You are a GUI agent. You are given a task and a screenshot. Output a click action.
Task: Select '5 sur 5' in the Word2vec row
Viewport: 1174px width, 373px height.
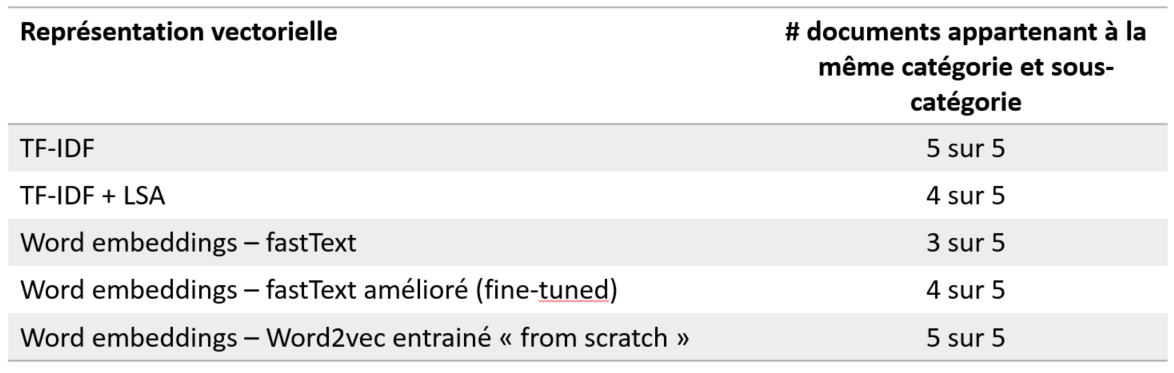point(965,337)
